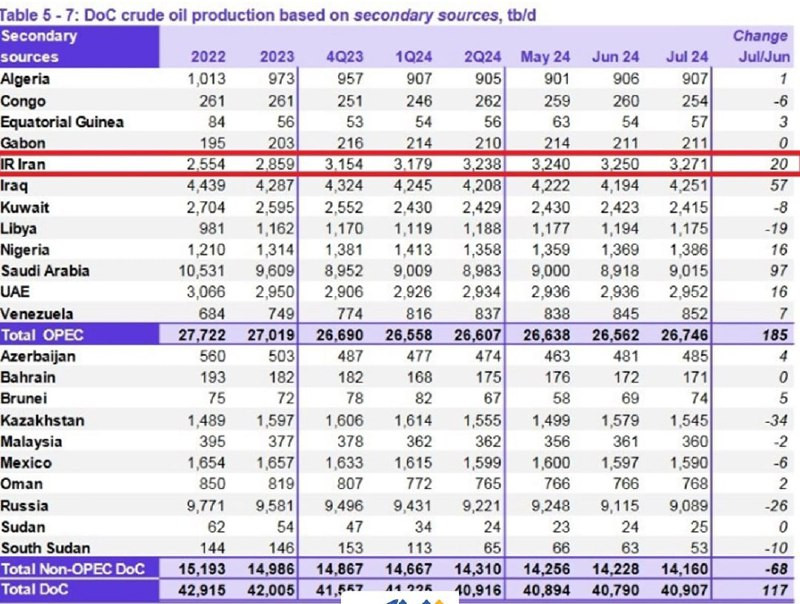This screenshot has width=800, height=604.
Task: Click Russia row label
Action: coord(24,506)
